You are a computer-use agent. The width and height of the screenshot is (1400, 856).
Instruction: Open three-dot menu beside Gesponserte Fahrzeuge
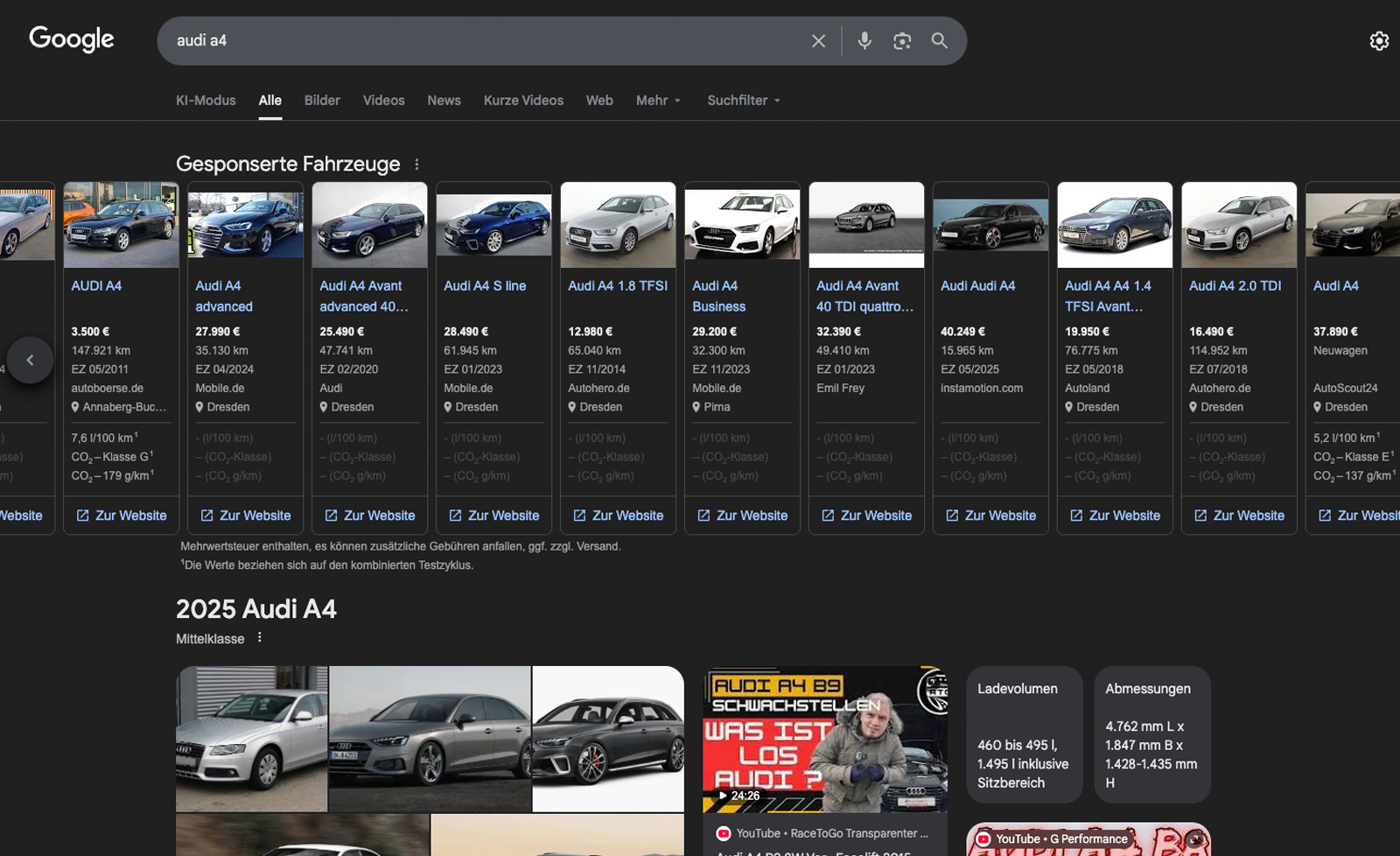pyautogui.click(x=416, y=165)
